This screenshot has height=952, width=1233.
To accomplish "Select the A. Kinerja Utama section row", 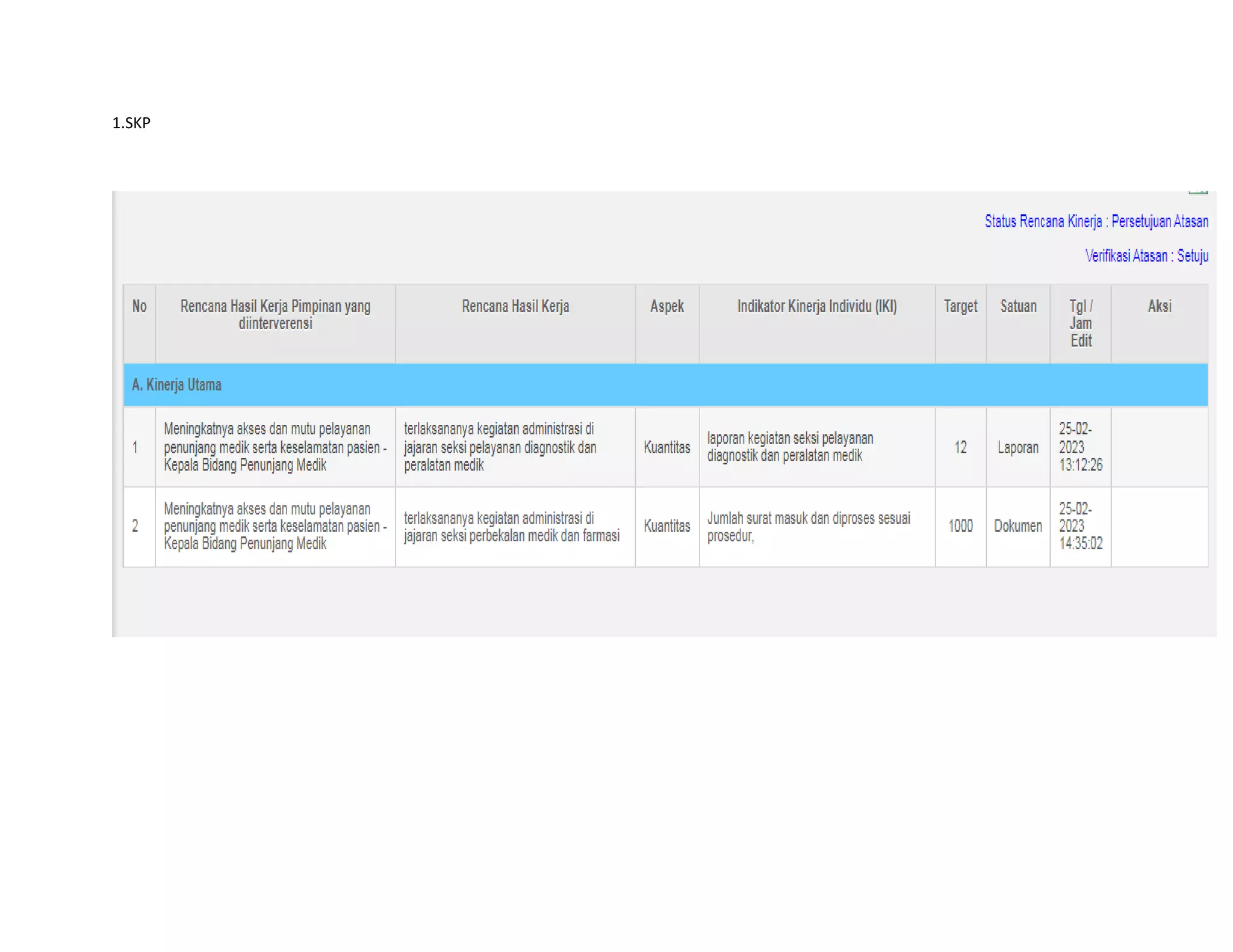I will pyautogui.click(x=177, y=385).
